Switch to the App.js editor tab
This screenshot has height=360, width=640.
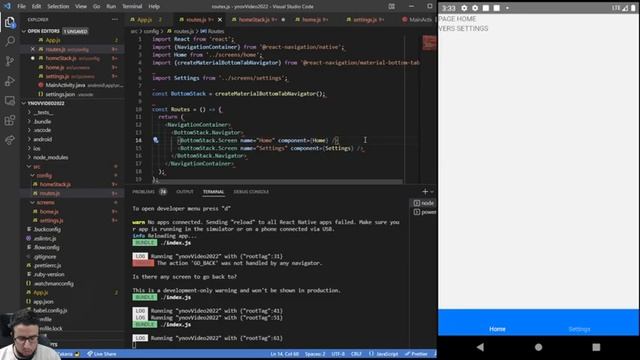click(x=147, y=20)
